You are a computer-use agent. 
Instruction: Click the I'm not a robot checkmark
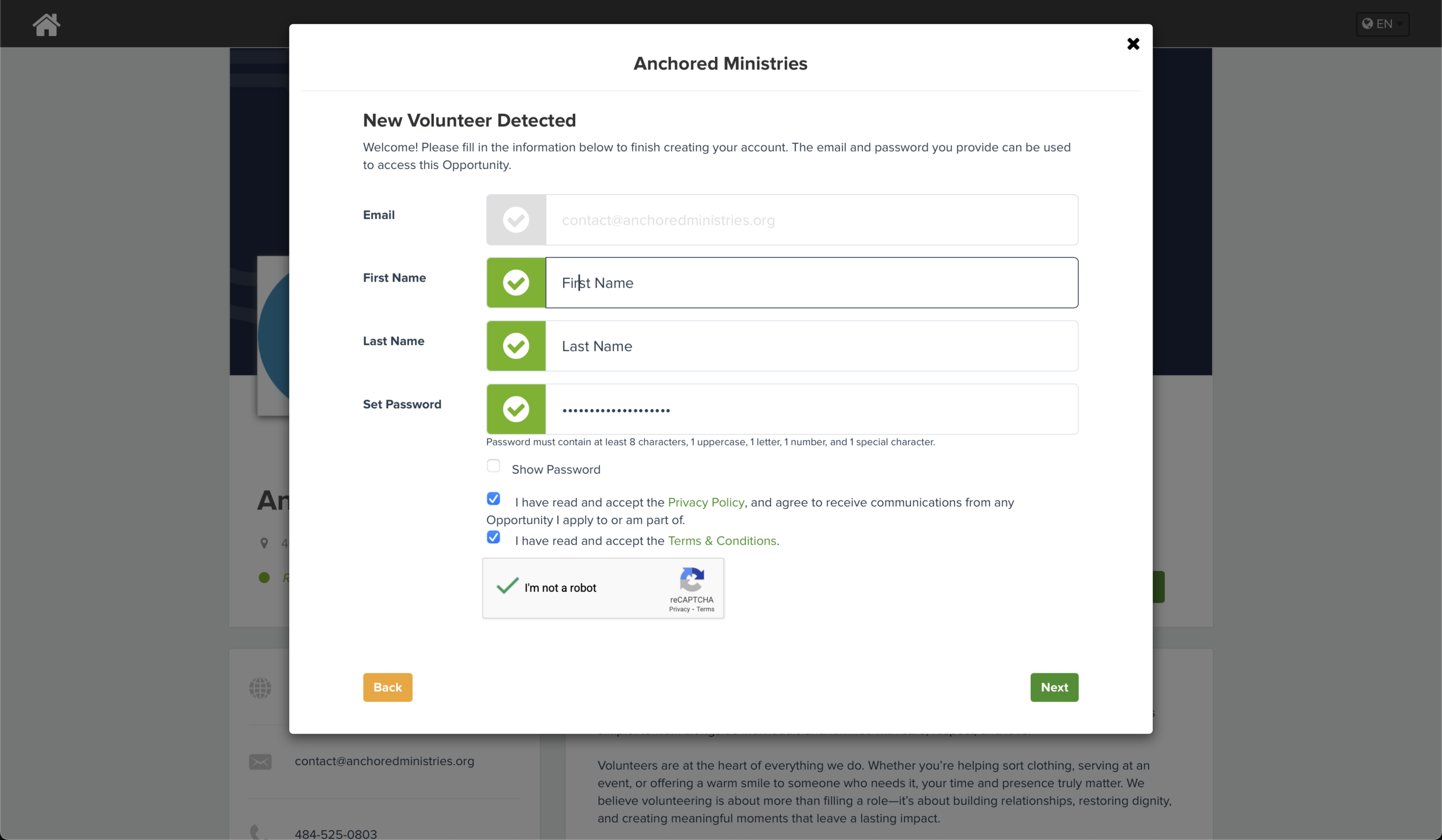pos(507,587)
